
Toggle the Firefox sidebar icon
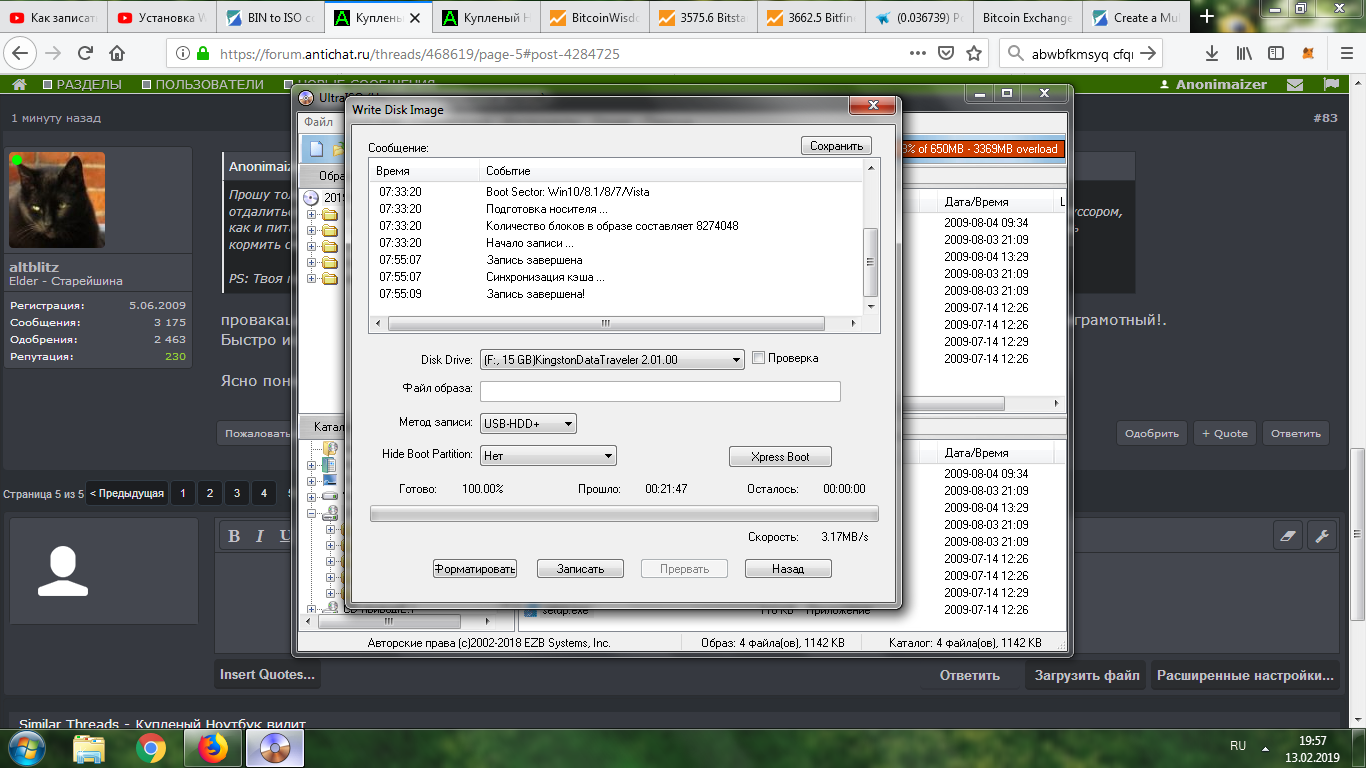click(1276, 53)
